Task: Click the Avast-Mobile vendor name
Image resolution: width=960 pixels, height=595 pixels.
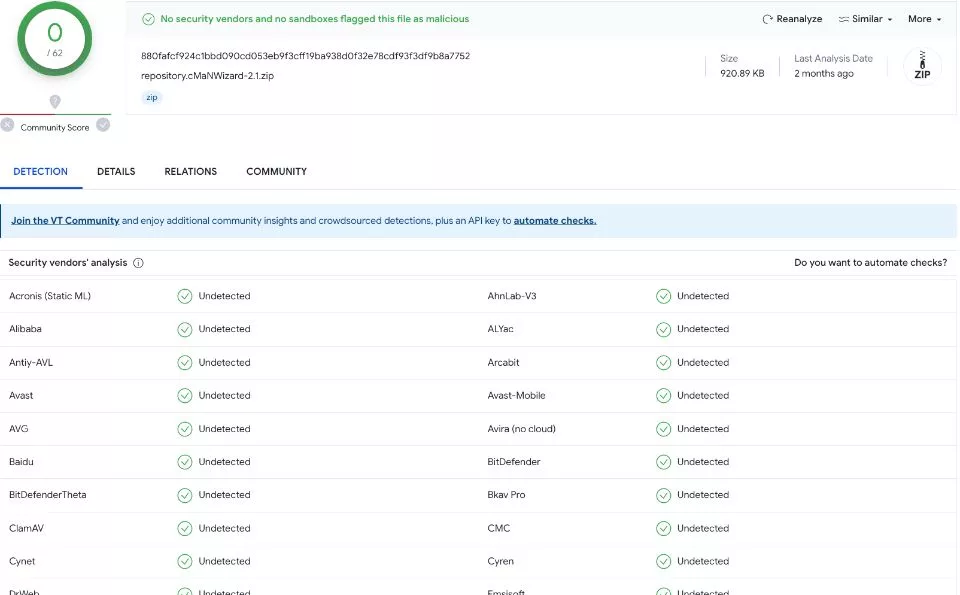Action: point(516,395)
